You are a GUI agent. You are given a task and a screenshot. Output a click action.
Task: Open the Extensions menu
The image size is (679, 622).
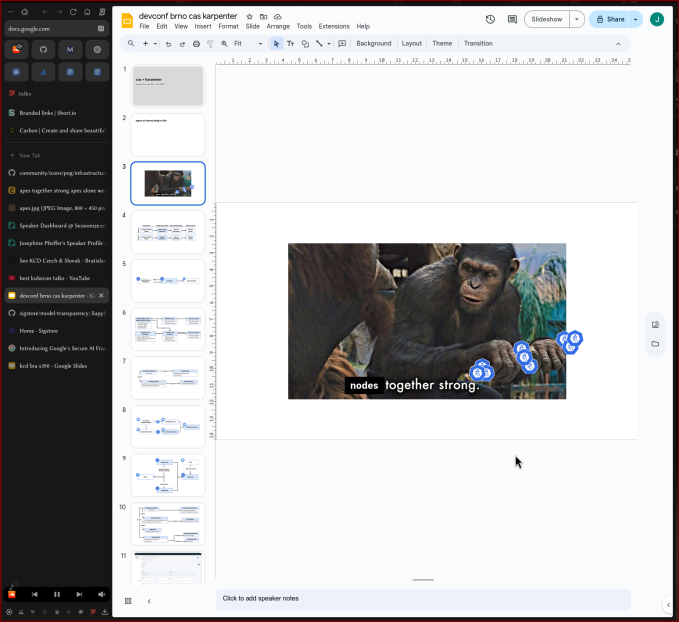(x=334, y=26)
